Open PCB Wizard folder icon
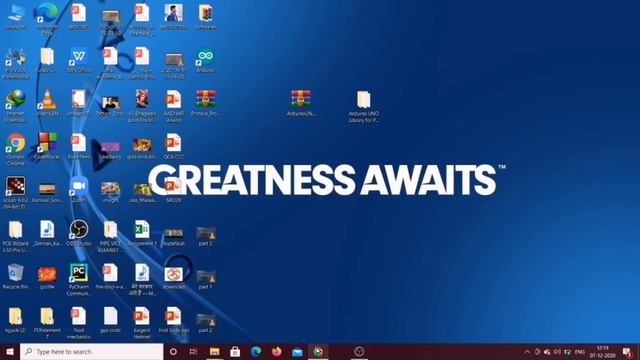The height and width of the screenshot is (360, 640). click(16, 236)
